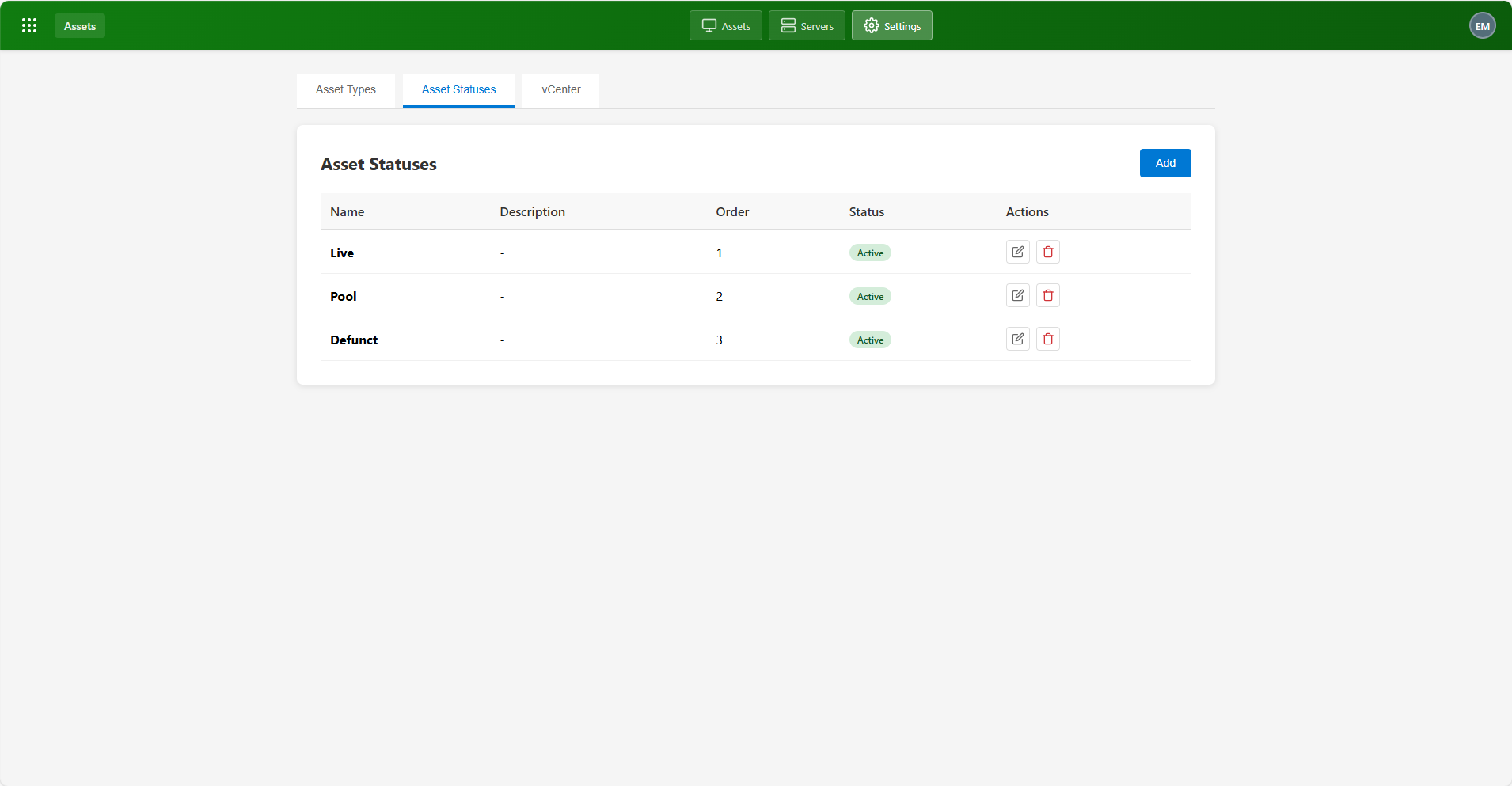Click the Asset Statuses heading

click(x=378, y=164)
